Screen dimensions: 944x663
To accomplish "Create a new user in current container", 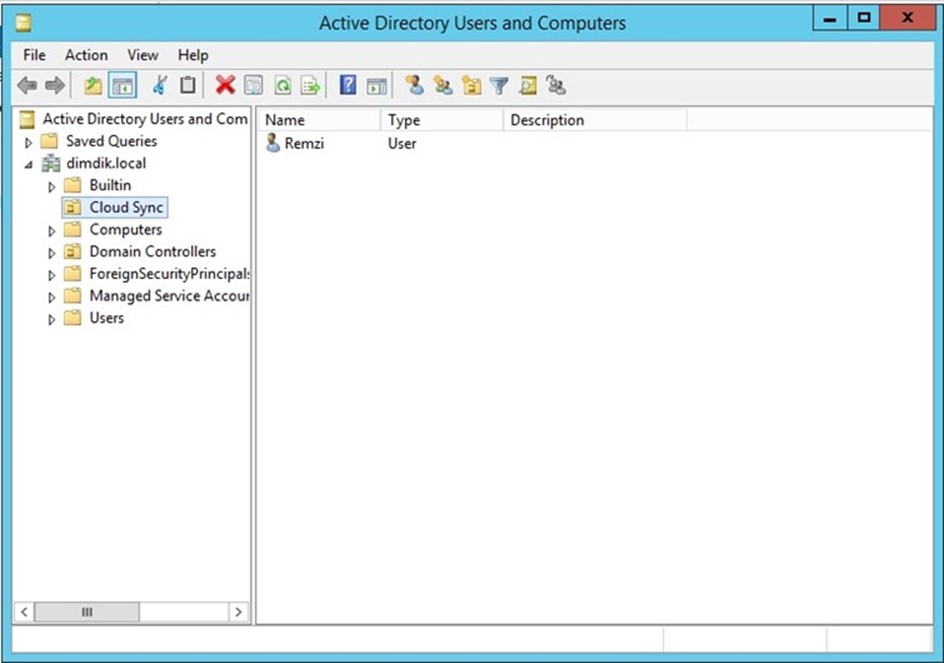I will (414, 86).
